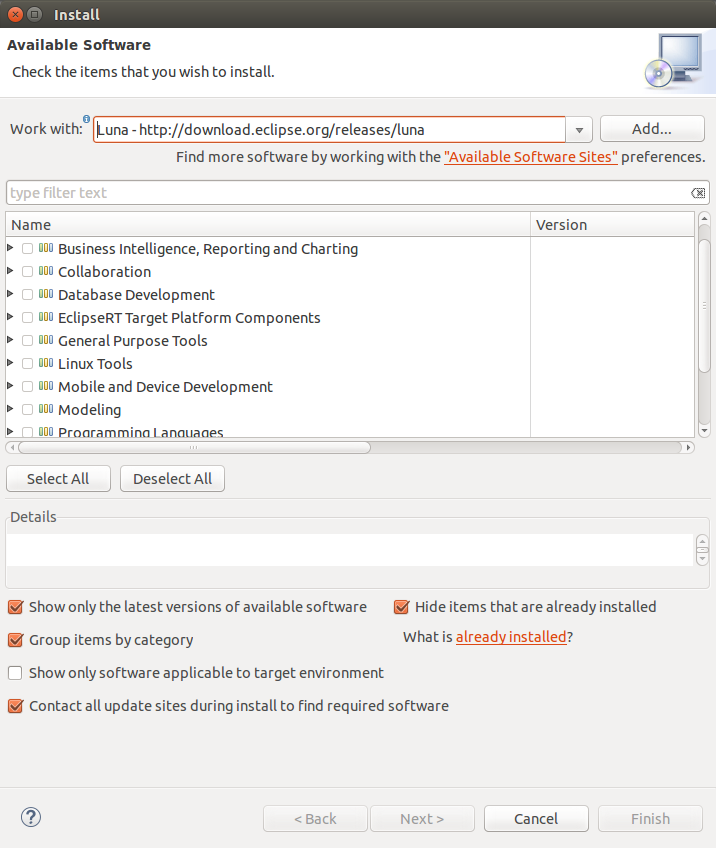716x848 pixels.
Task: Check the Modeling checkbox
Action: (x=27, y=409)
